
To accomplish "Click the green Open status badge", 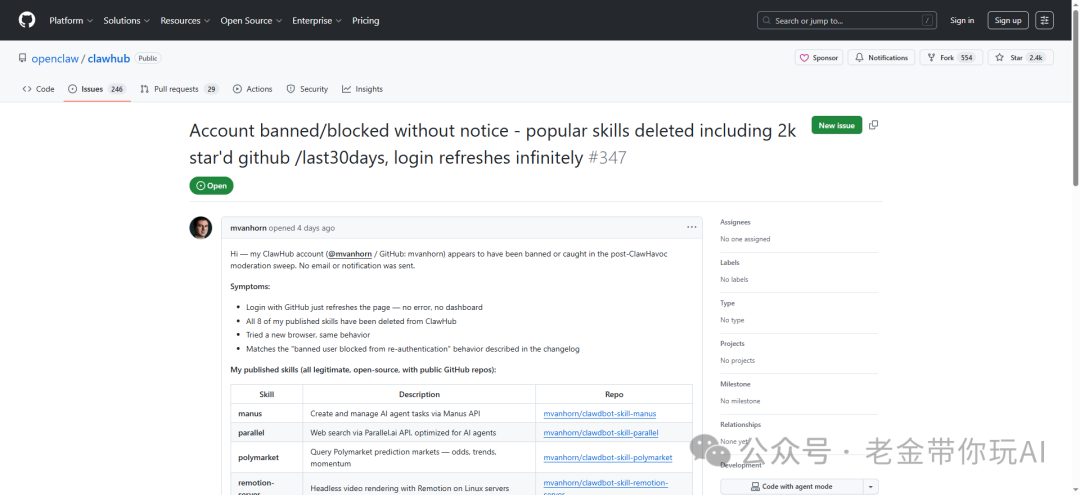I will click(211, 186).
